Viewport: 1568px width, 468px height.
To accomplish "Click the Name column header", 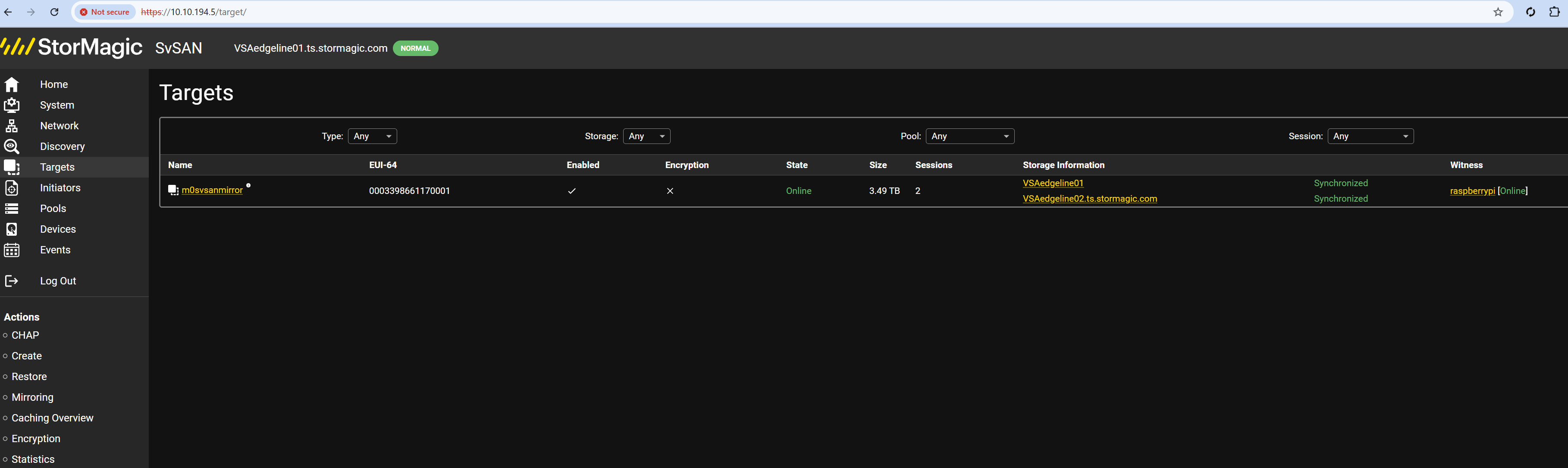I will pos(180,165).
